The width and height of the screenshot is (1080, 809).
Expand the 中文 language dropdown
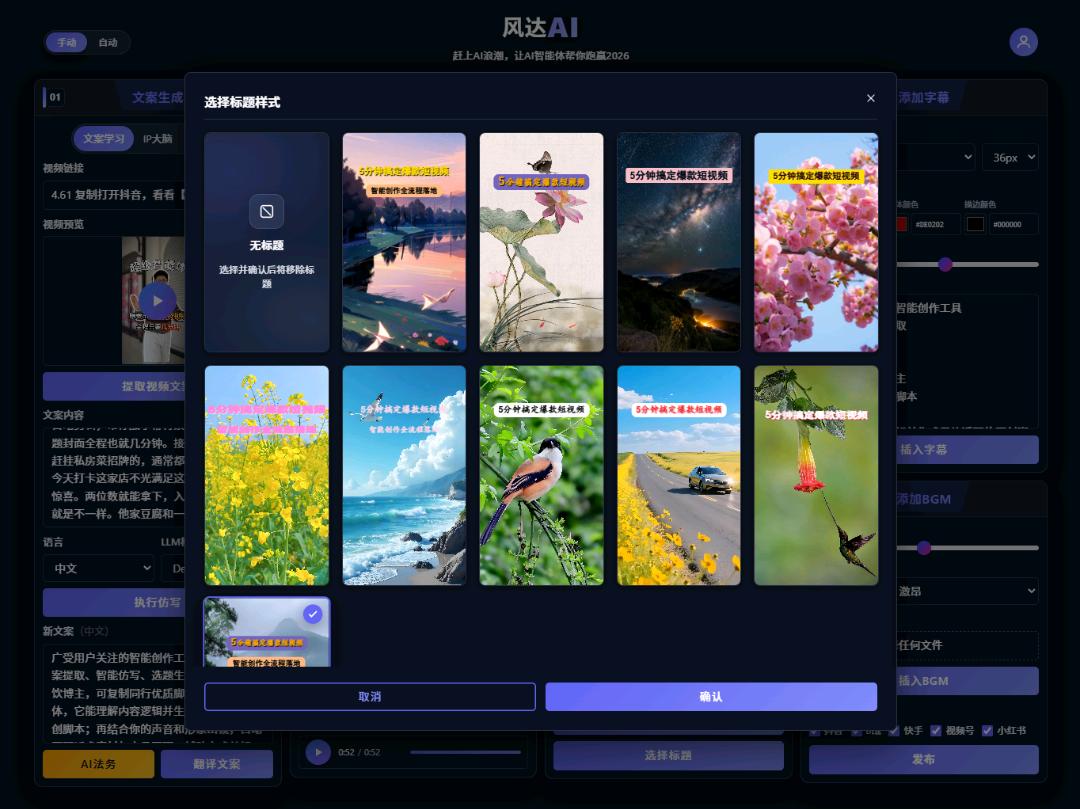tap(97, 568)
